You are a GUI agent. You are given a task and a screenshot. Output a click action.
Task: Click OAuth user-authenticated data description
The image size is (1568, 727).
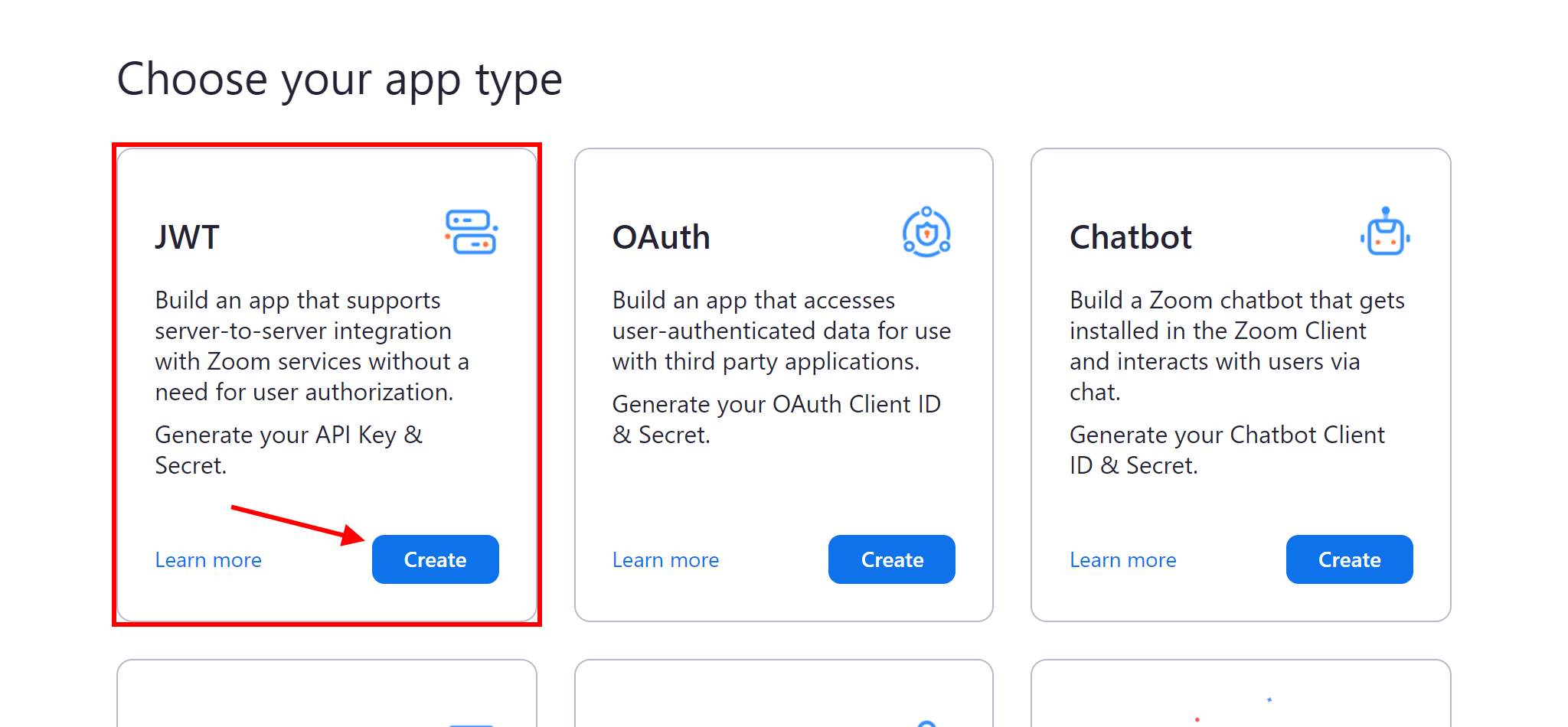[x=781, y=331]
